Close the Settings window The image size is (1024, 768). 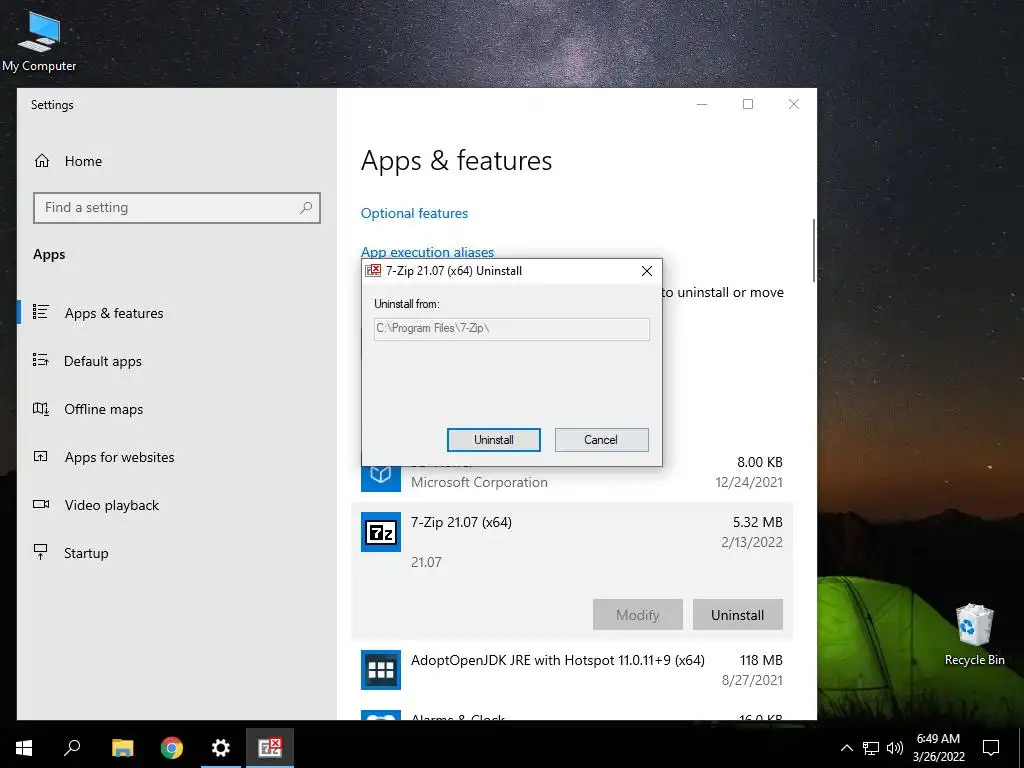(793, 104)
